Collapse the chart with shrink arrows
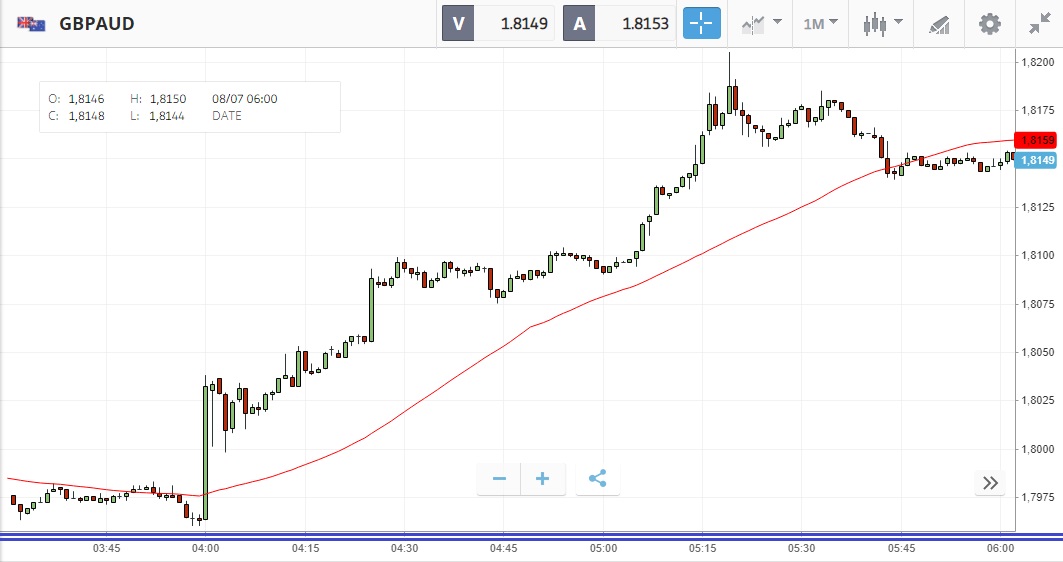This screenshot has height=562, width=1063. click(x=1039, y=23)
